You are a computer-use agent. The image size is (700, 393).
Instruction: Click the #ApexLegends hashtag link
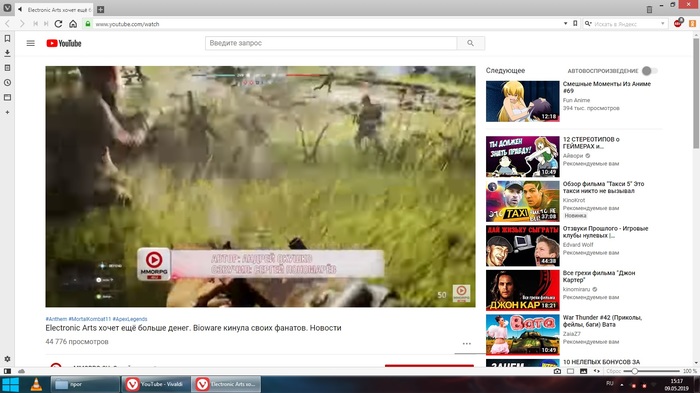(130, 319)
